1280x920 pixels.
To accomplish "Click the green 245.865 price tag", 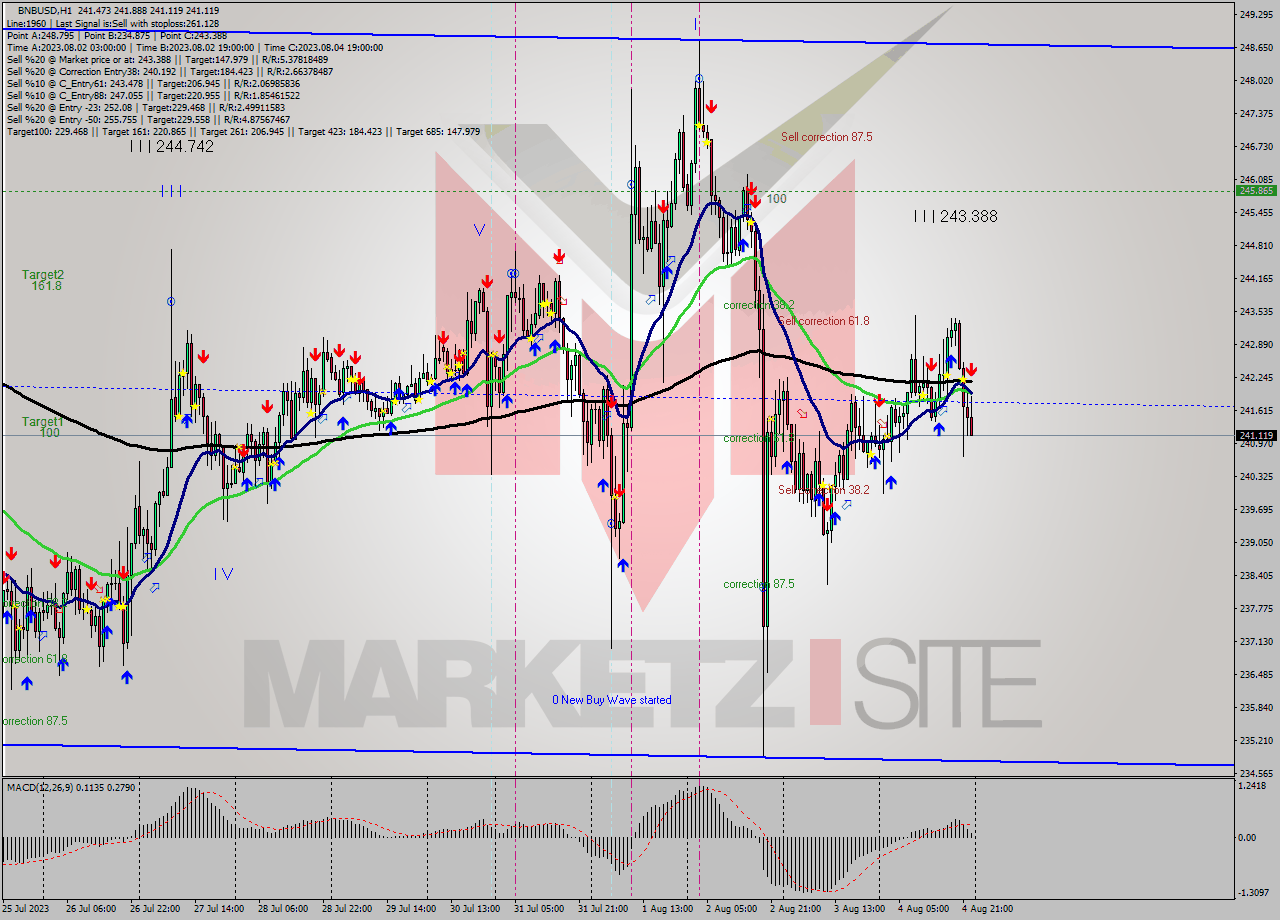I will click(1255, 190).
